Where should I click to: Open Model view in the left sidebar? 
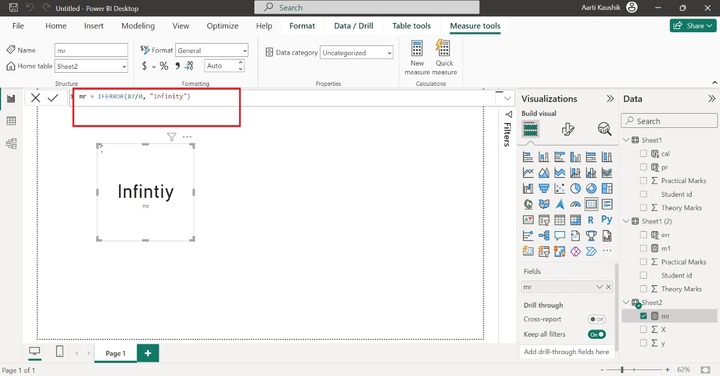click(11, 144)
